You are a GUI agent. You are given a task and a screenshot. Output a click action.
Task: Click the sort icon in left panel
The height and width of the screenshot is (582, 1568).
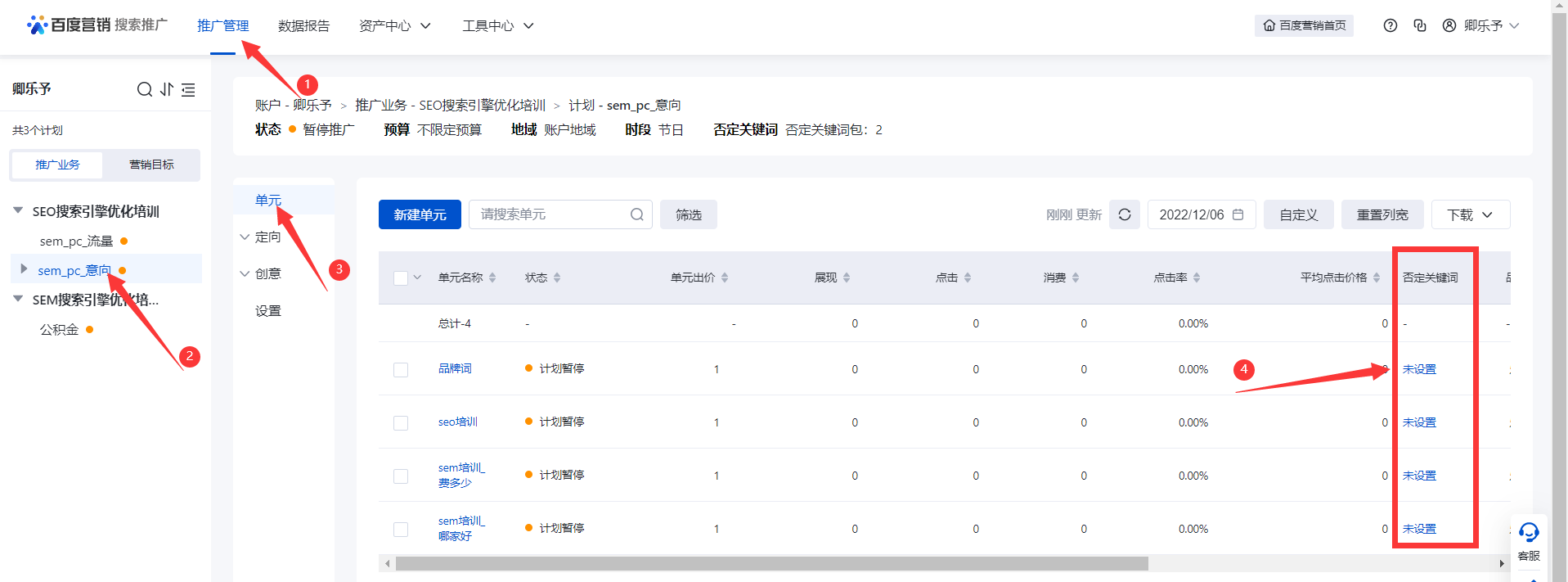167,89
